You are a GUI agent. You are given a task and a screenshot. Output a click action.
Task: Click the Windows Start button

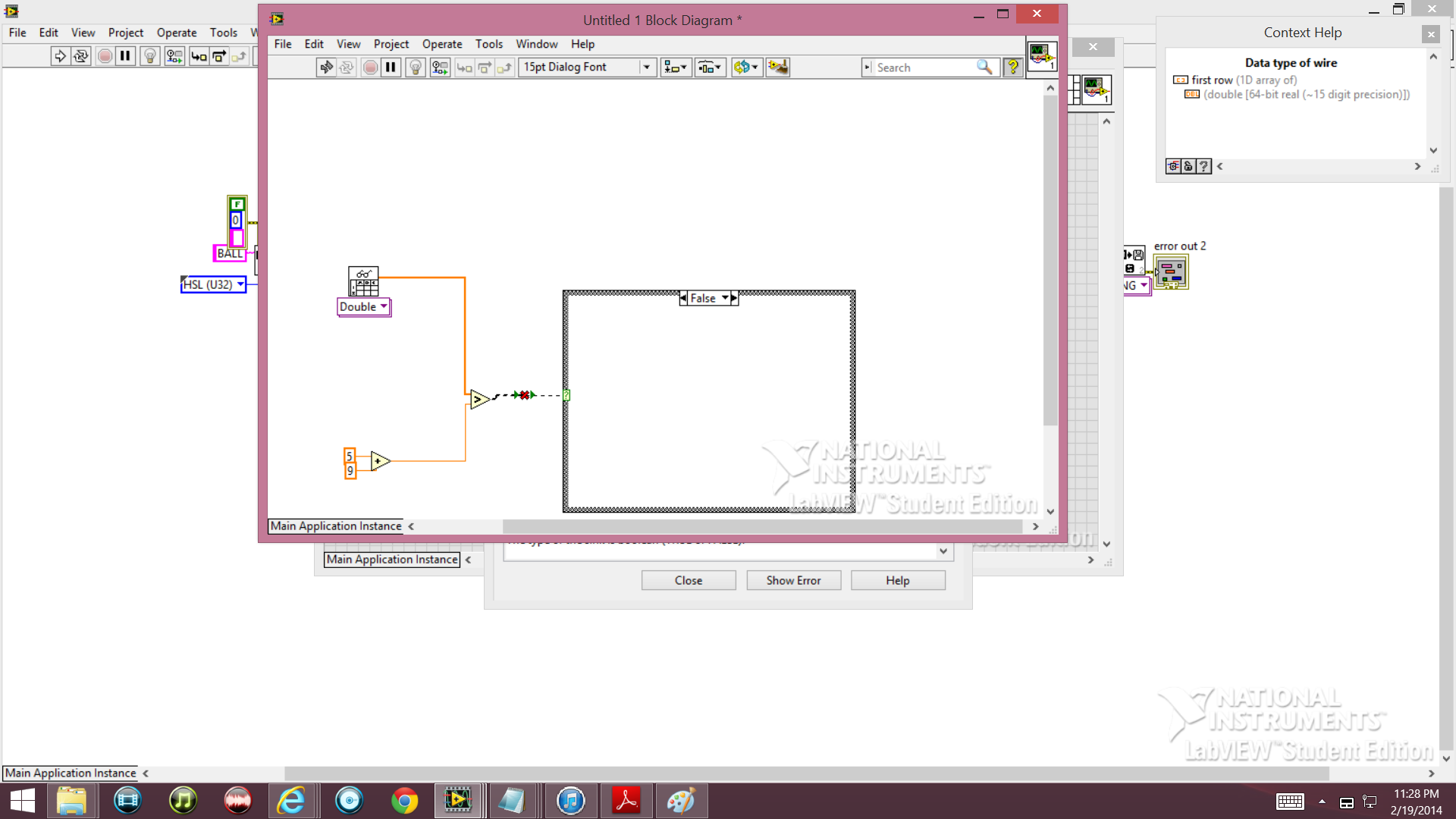point(23,801)
